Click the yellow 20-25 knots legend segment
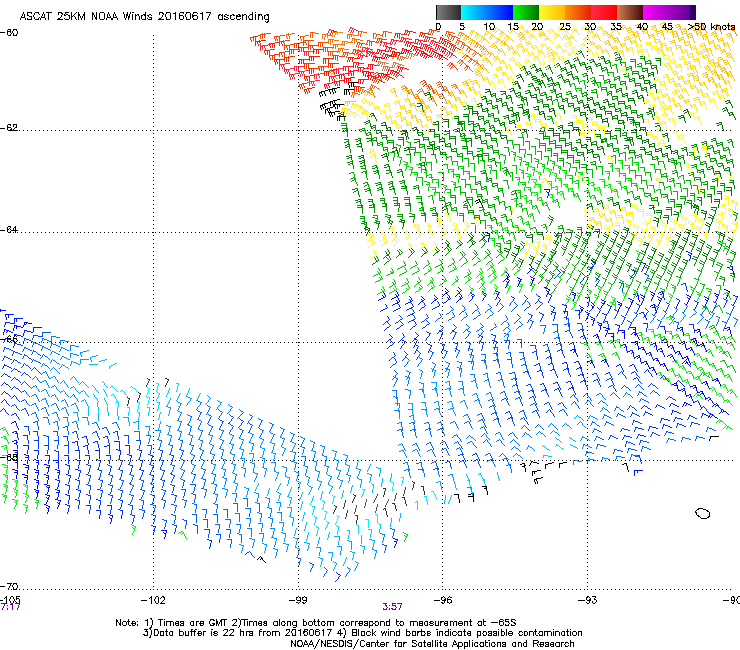 552,12
